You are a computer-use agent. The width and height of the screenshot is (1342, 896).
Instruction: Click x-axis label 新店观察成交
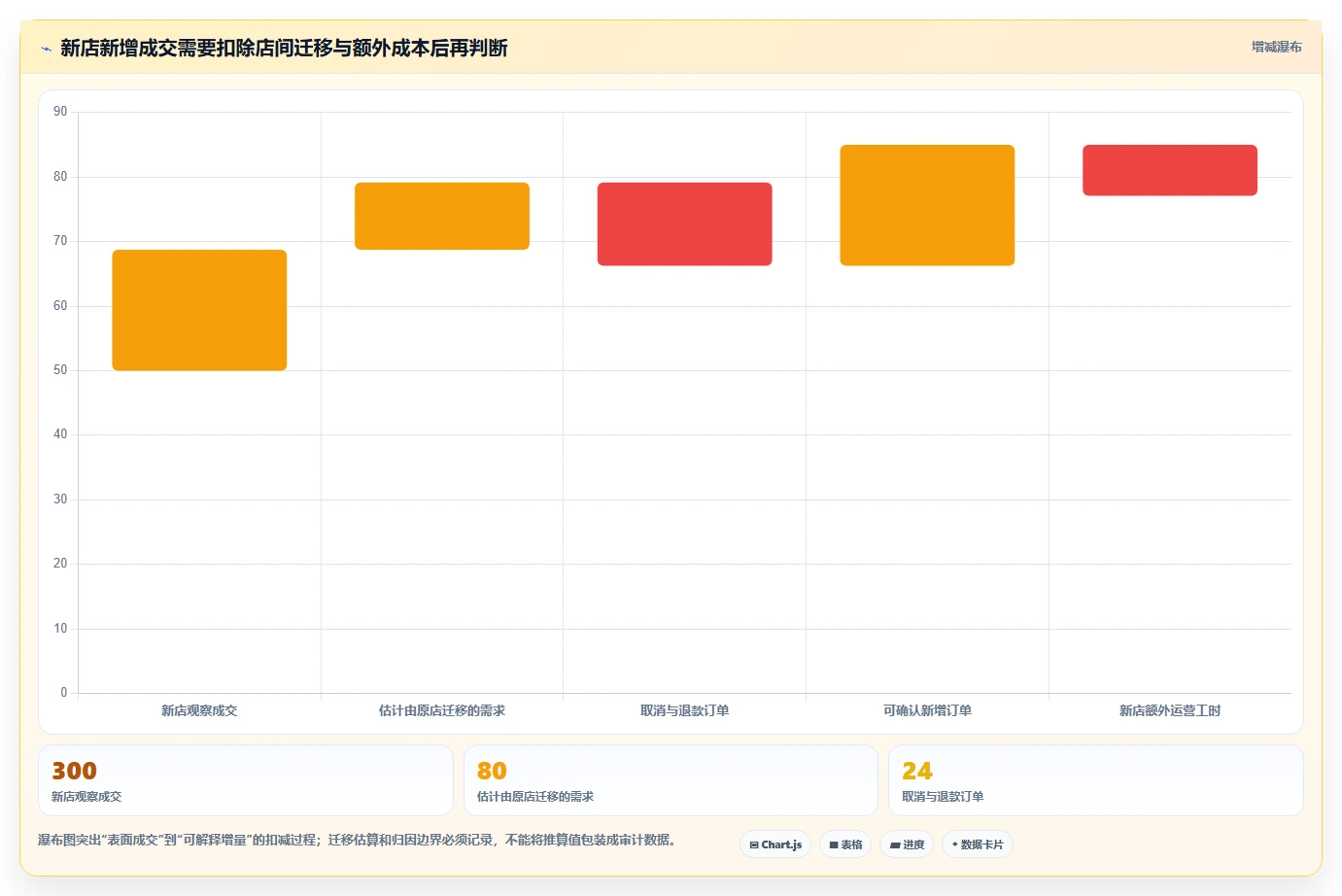199,710
